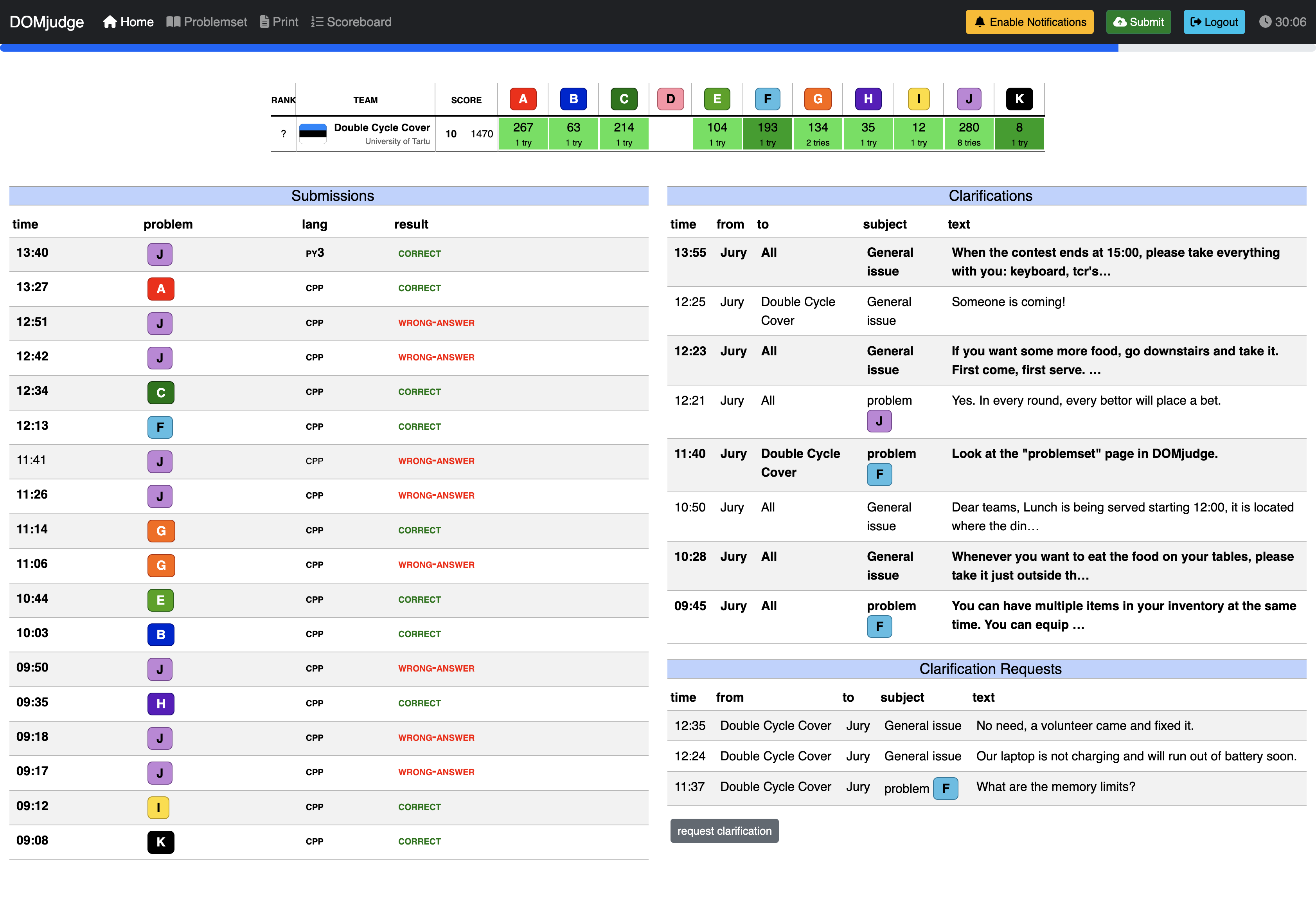Click problem D badge in scoreboard header
Viewport: 1316px width, 922px height.
(670, 99)
